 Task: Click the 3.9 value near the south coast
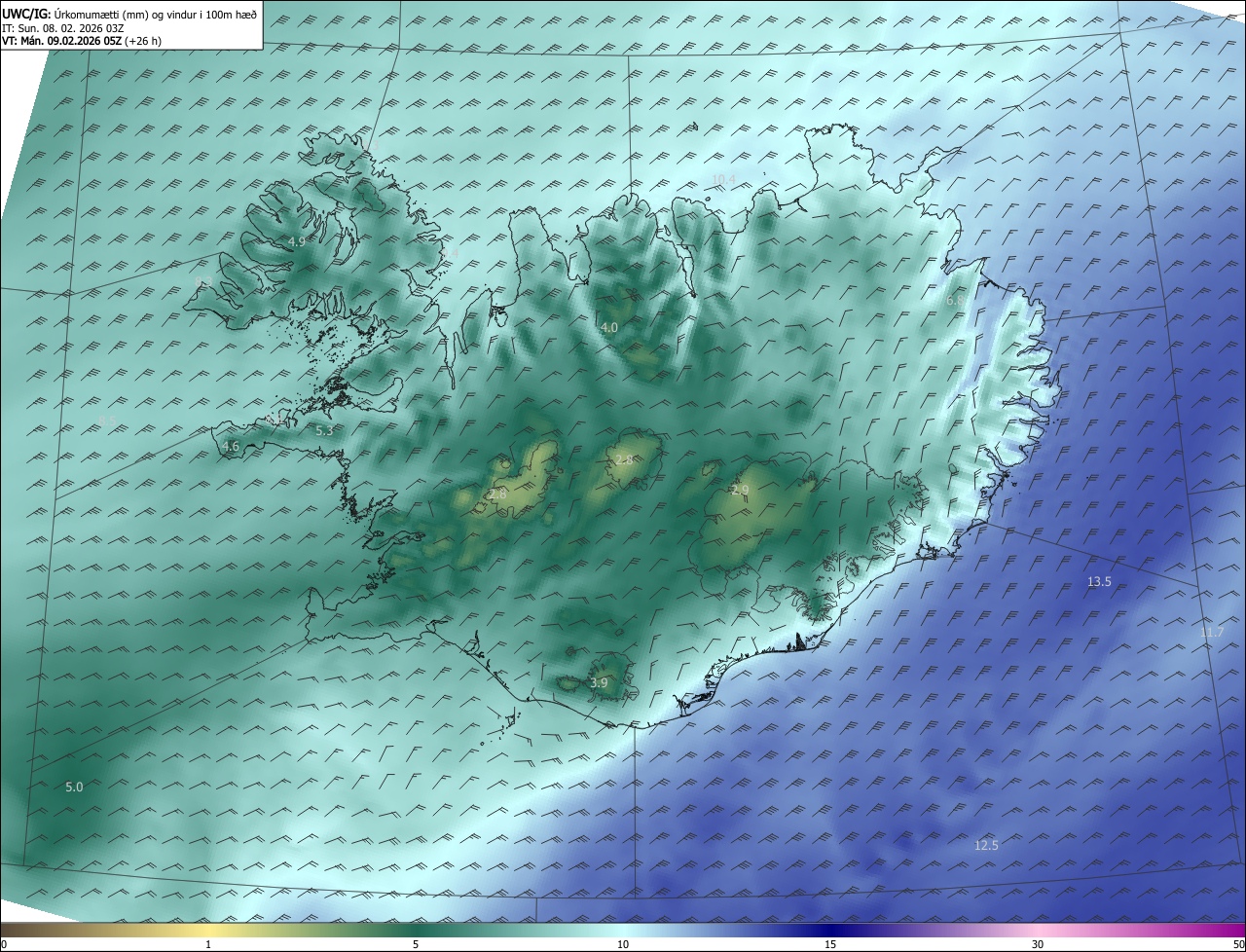tap(600, 683)
